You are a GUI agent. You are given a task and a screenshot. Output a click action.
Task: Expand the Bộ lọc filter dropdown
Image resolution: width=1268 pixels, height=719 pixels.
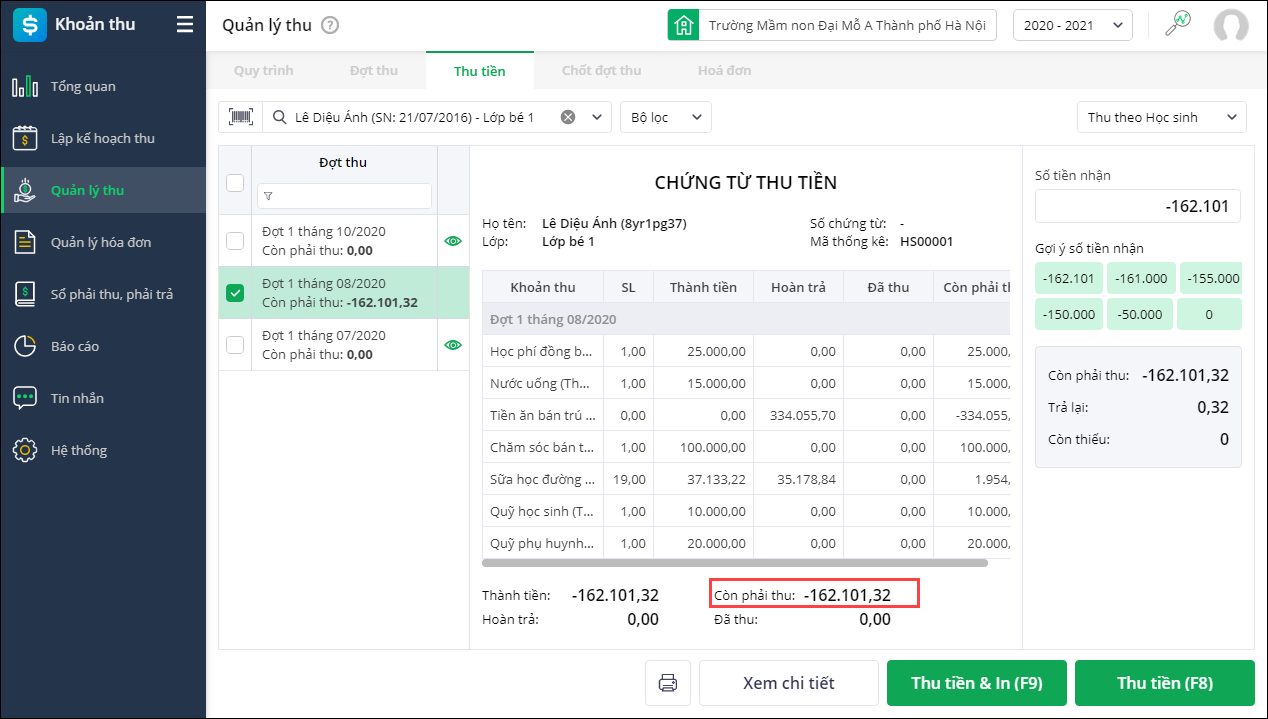click(x=665, y=117)
